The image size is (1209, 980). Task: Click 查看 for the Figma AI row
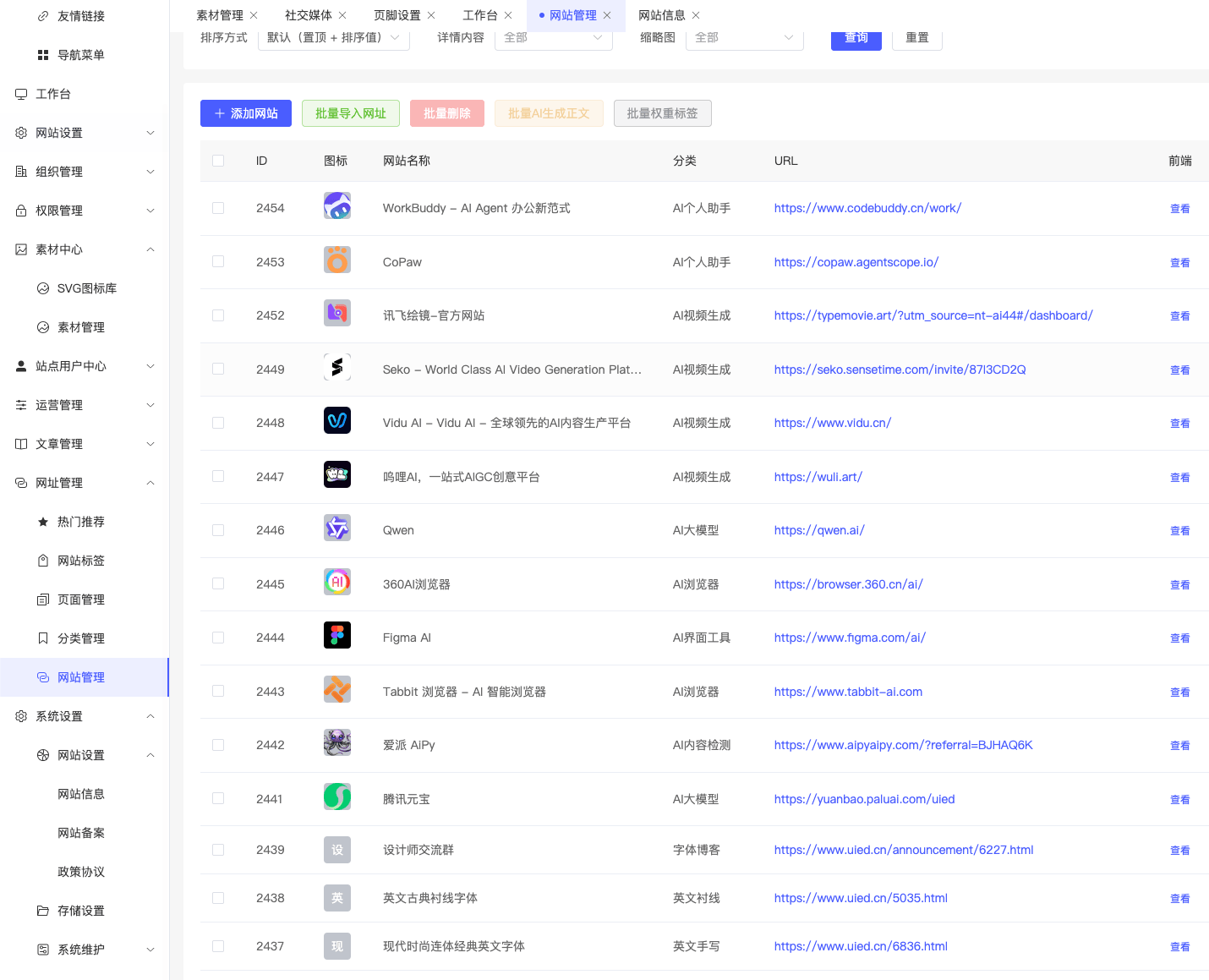[x=1180, y=638]
